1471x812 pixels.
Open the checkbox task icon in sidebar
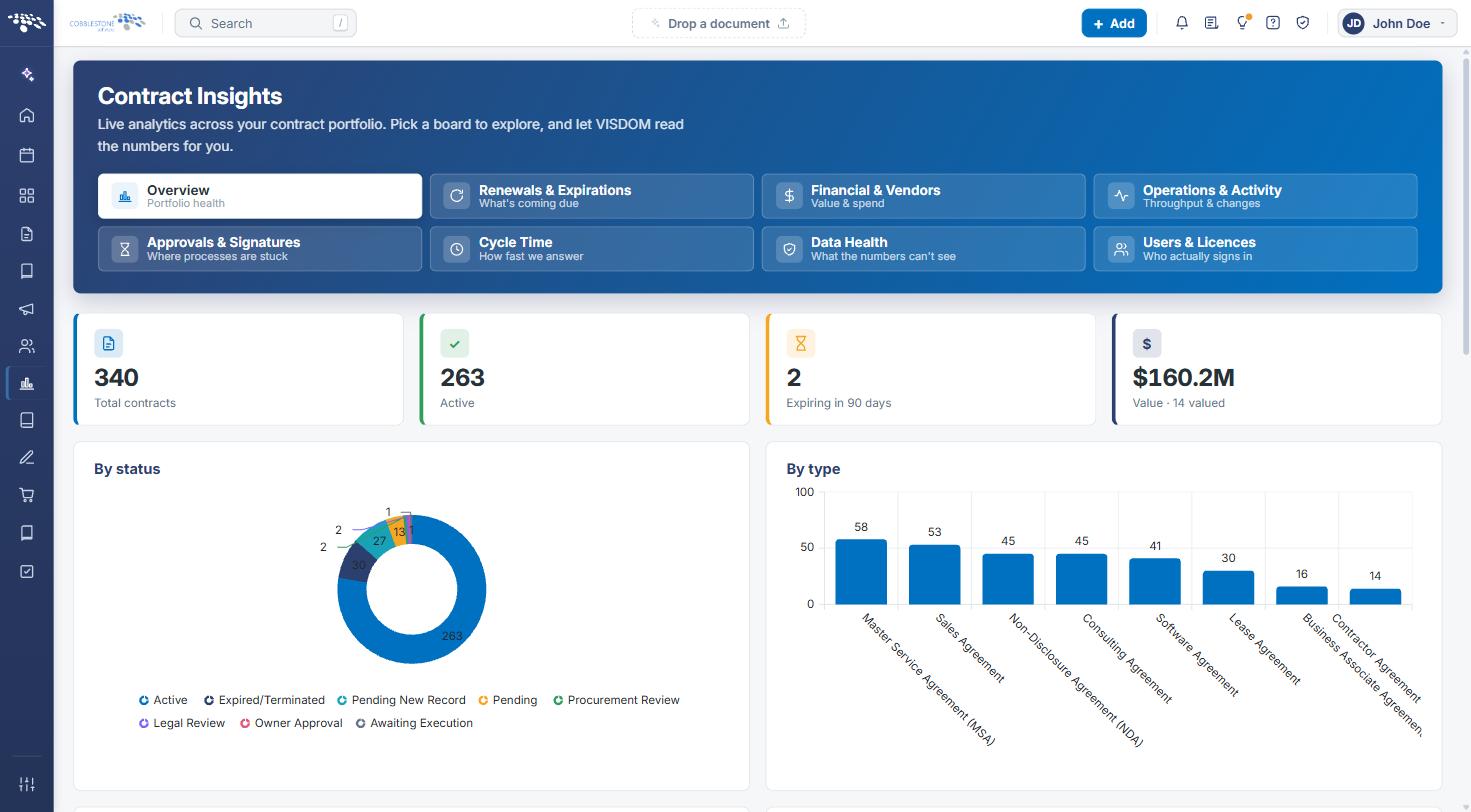coord(27,571)
